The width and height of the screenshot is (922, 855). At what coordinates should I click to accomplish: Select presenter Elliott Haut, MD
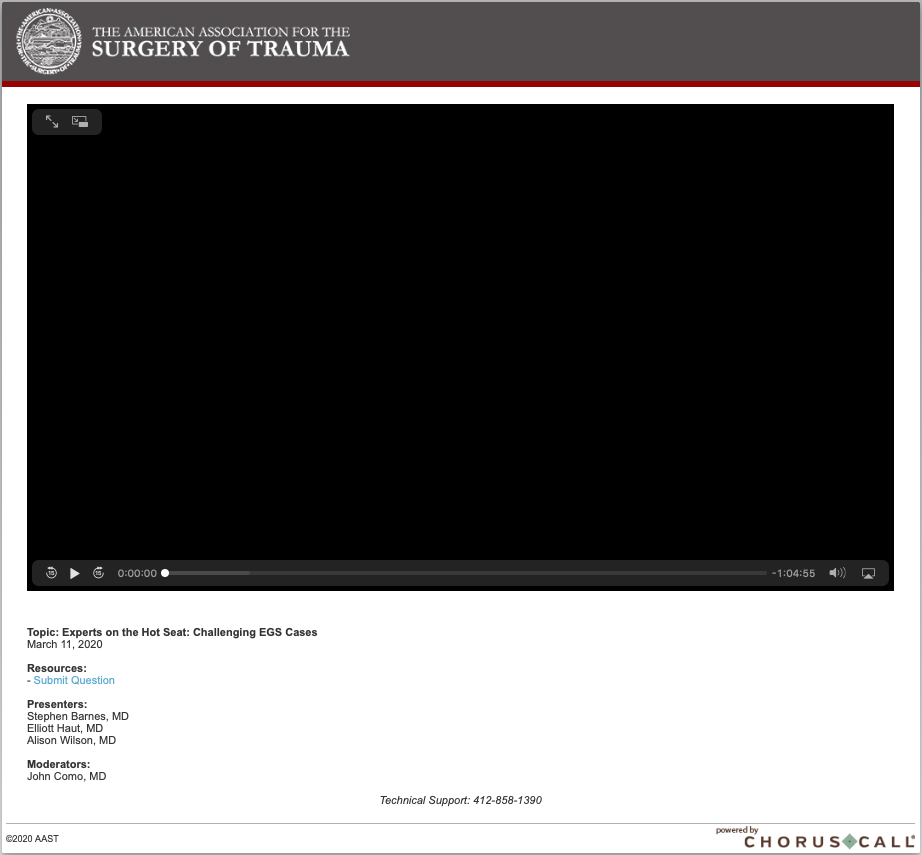tap(65, 729)
